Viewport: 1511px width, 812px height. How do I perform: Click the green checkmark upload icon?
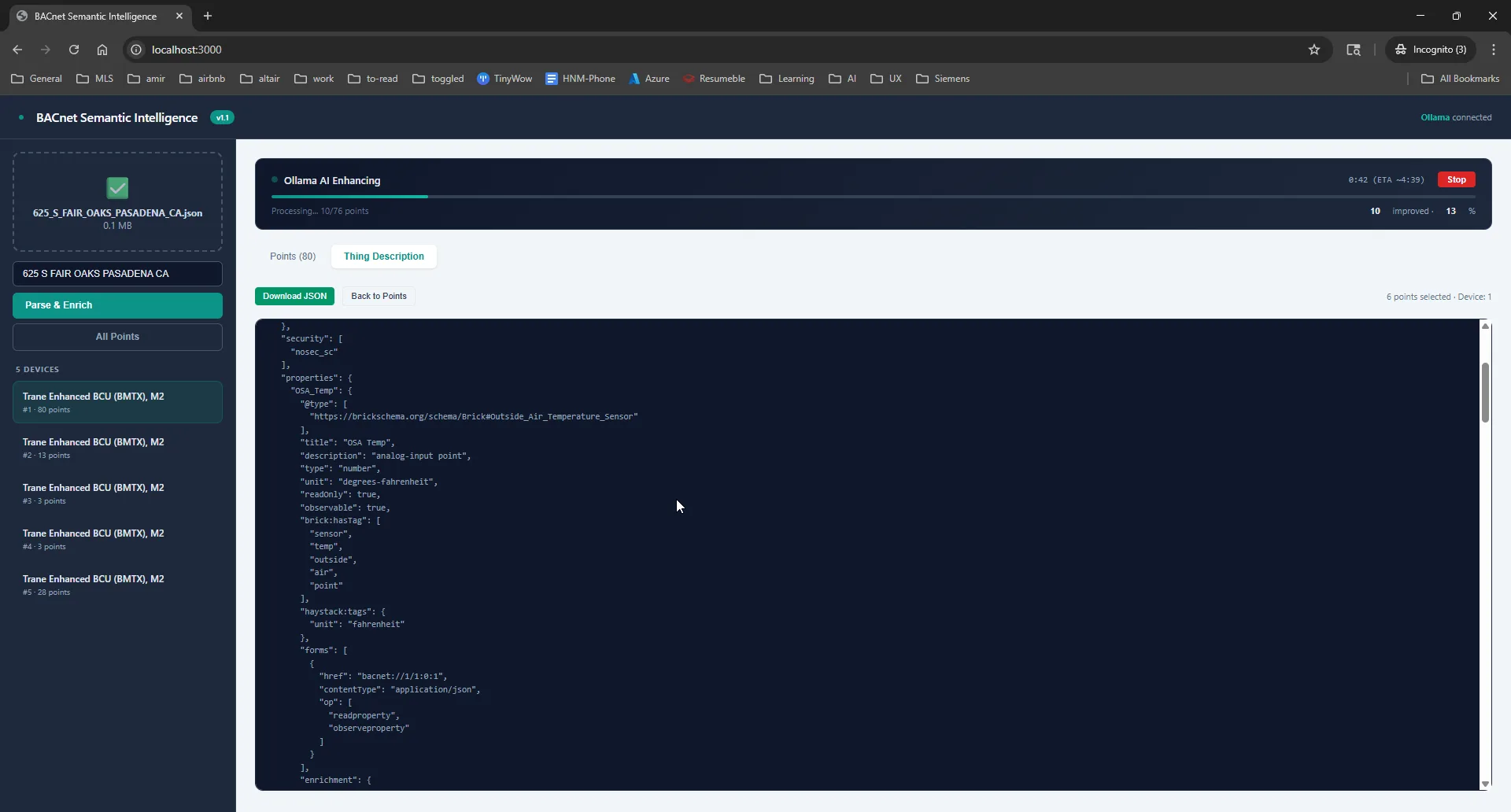[117, 188]
